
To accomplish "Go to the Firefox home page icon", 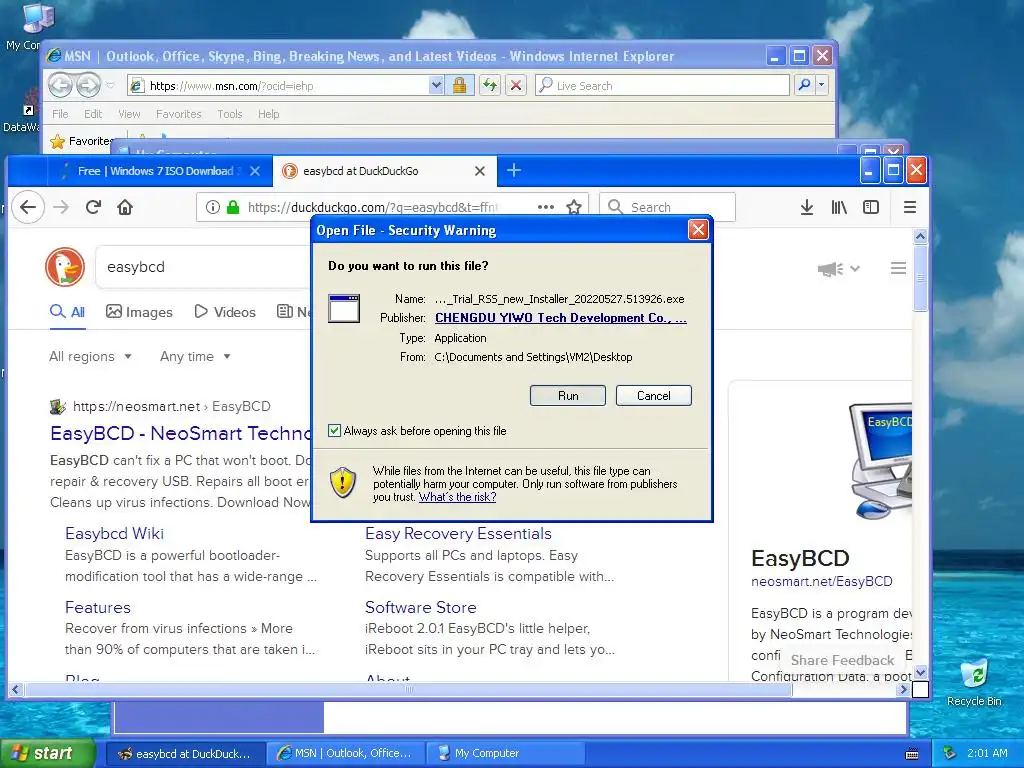I will click(x=125, y=207).
